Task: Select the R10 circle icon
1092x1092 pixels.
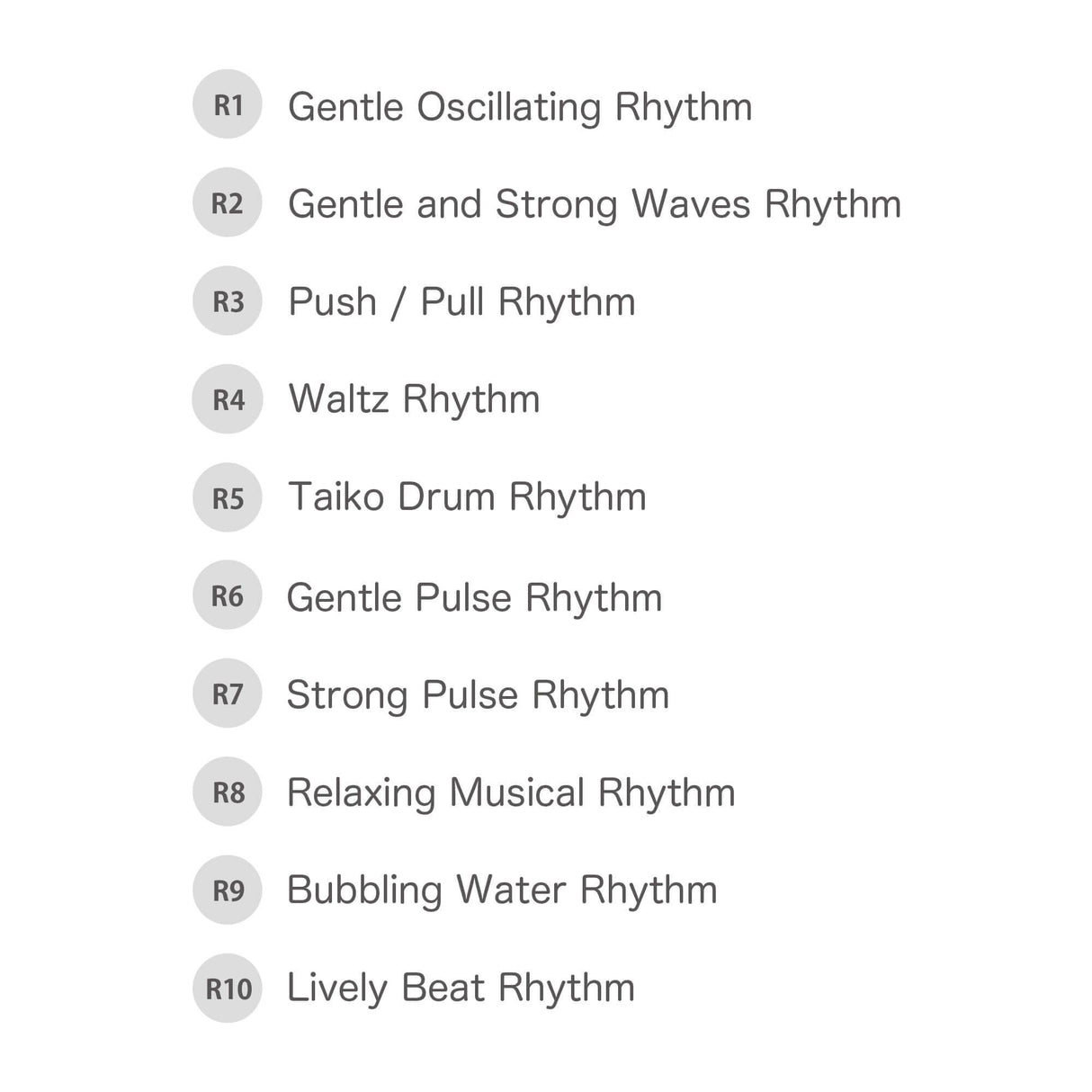Action: click(x=227, y=988)
